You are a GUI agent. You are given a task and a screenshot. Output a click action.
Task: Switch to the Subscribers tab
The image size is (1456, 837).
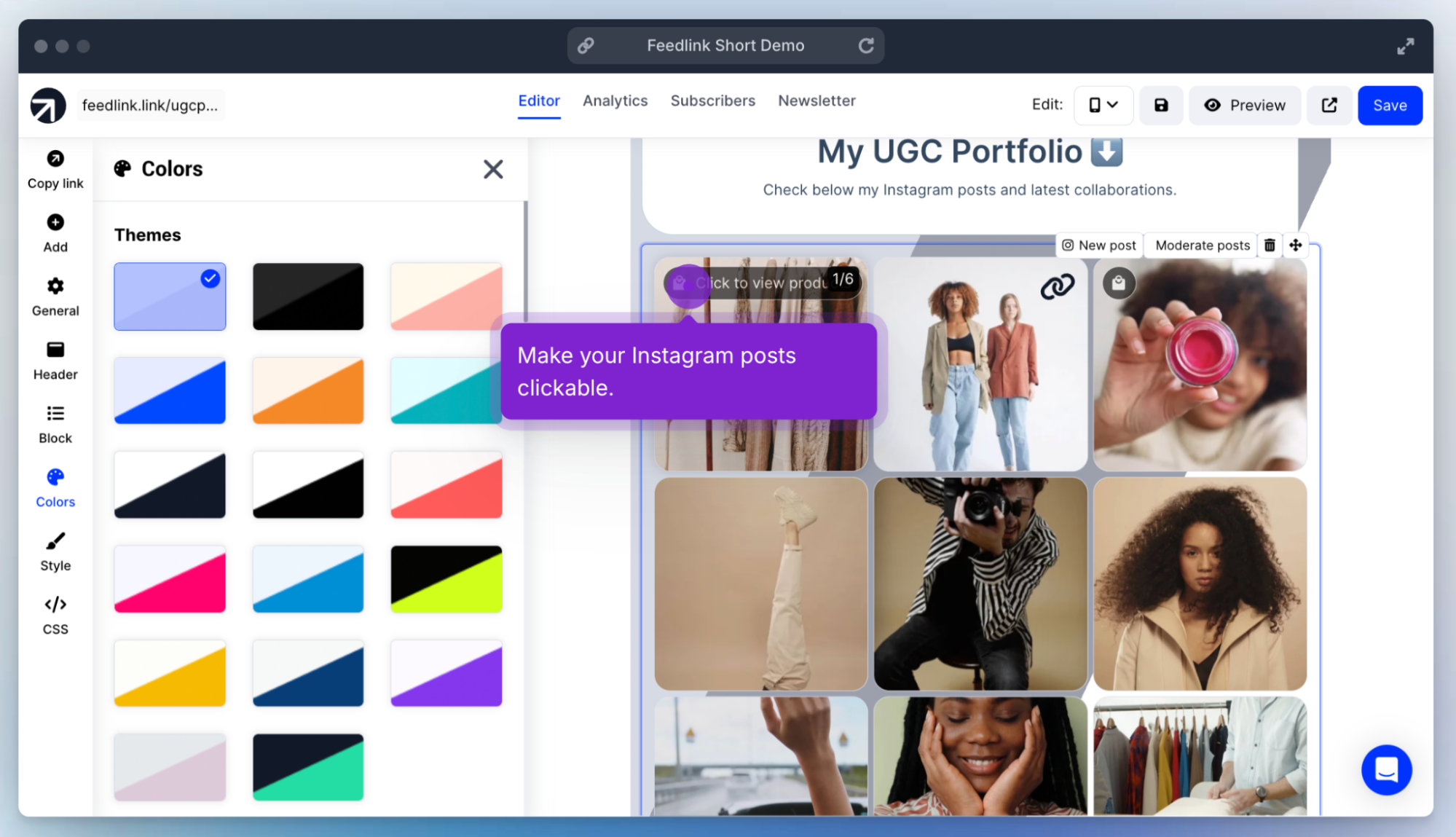tap(712, 101)
